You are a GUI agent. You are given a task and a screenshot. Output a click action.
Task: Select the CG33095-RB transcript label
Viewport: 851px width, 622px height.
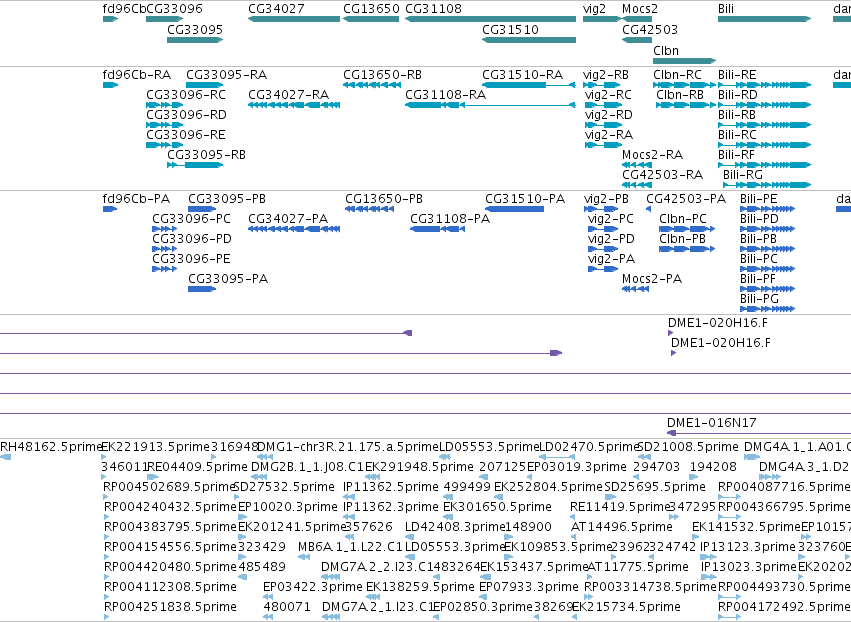click(206, 155)
